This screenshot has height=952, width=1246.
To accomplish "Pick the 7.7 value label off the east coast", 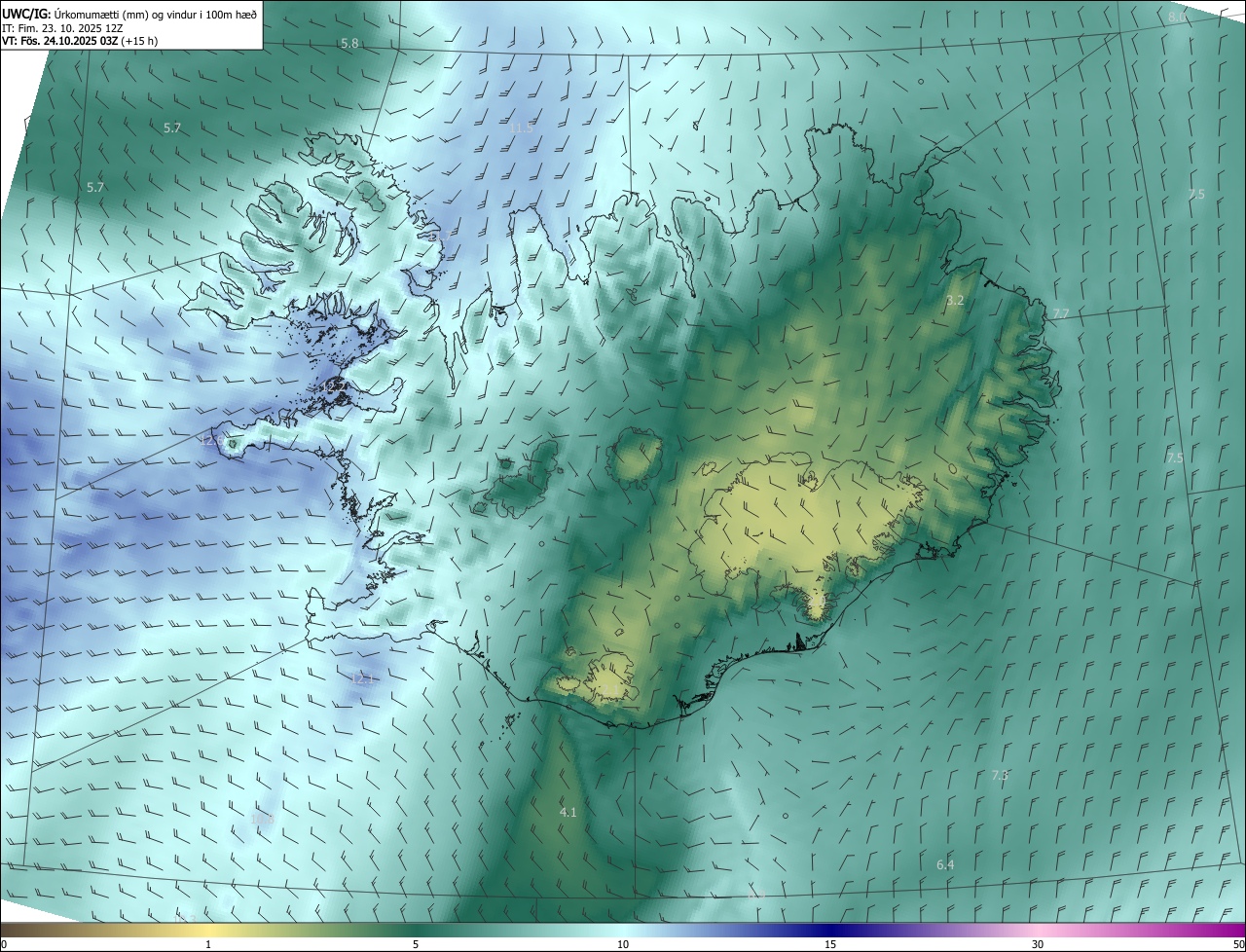I will tap(1061, 313).
